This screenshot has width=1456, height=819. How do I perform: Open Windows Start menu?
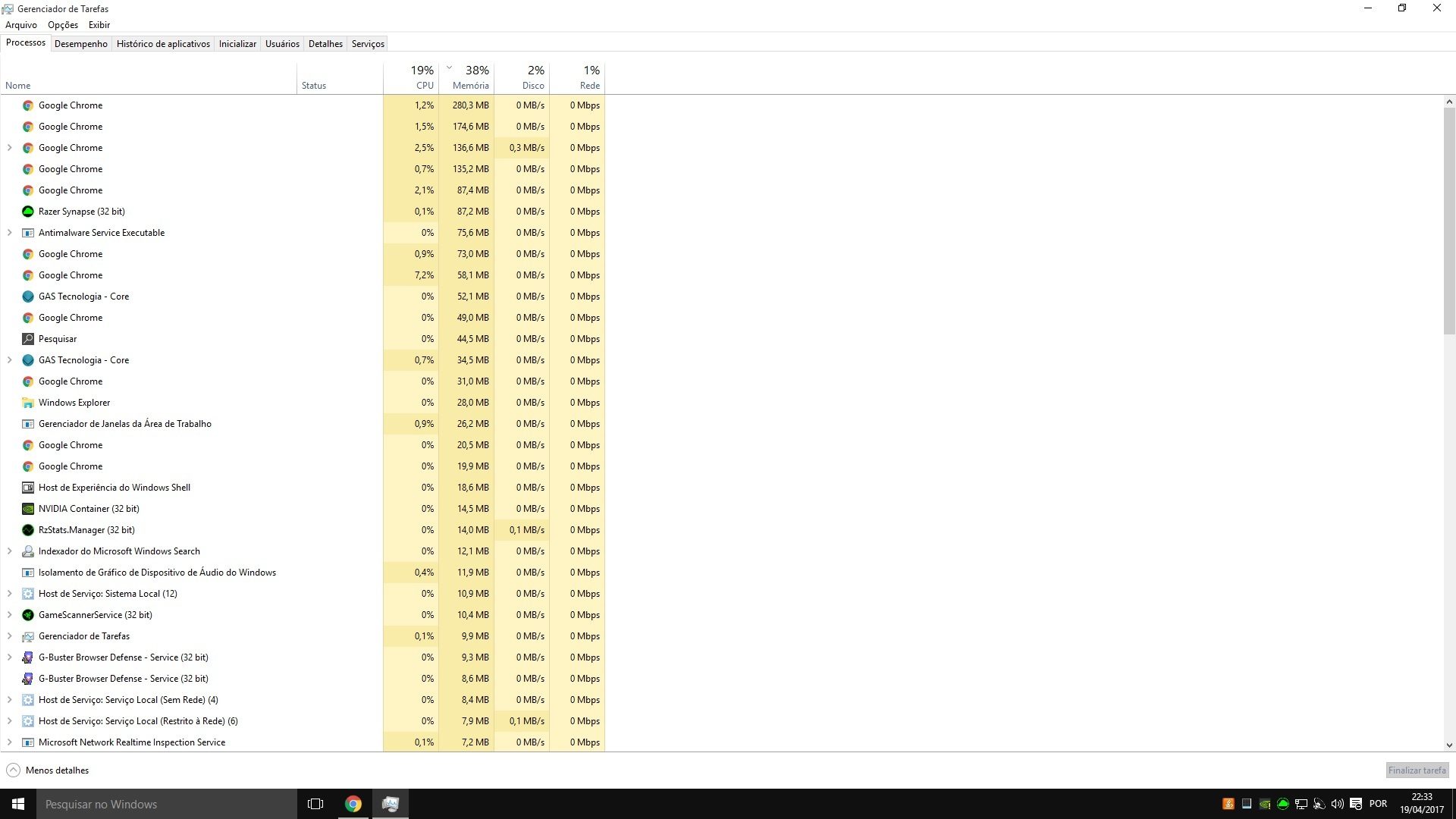tap(18, 804)
